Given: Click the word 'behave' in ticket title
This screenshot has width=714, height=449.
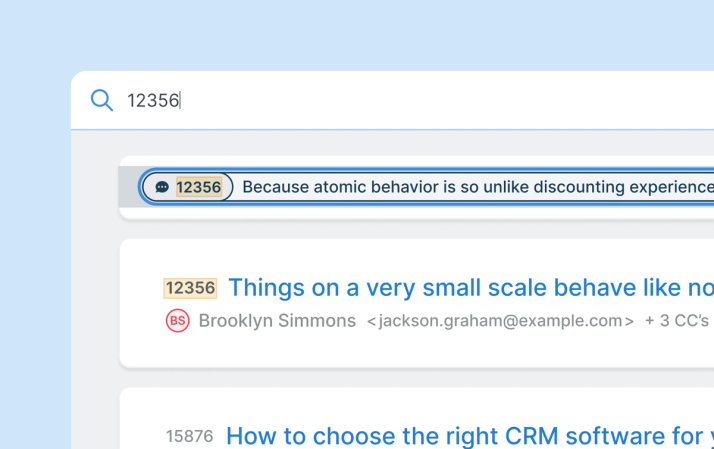Looking at the screenshot, I should coord(595,288).
